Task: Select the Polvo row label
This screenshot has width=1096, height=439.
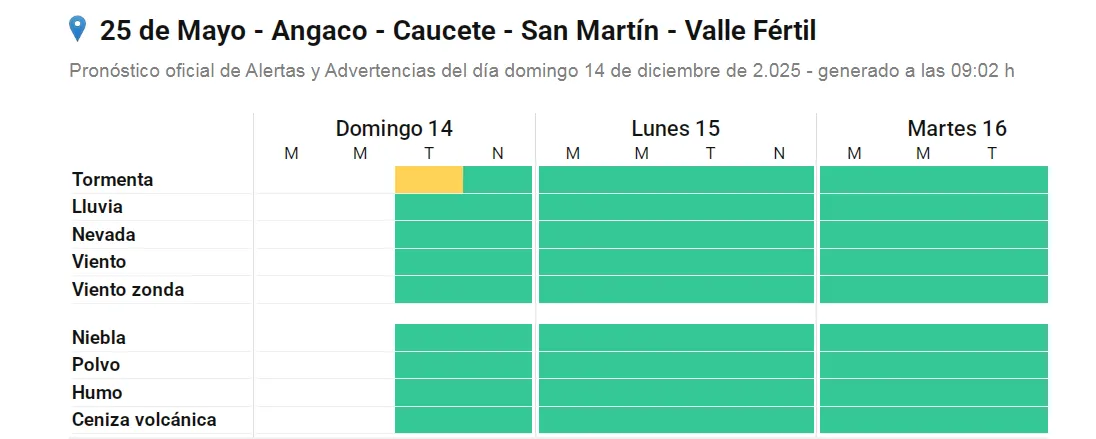Action: [x=96, y=365]
